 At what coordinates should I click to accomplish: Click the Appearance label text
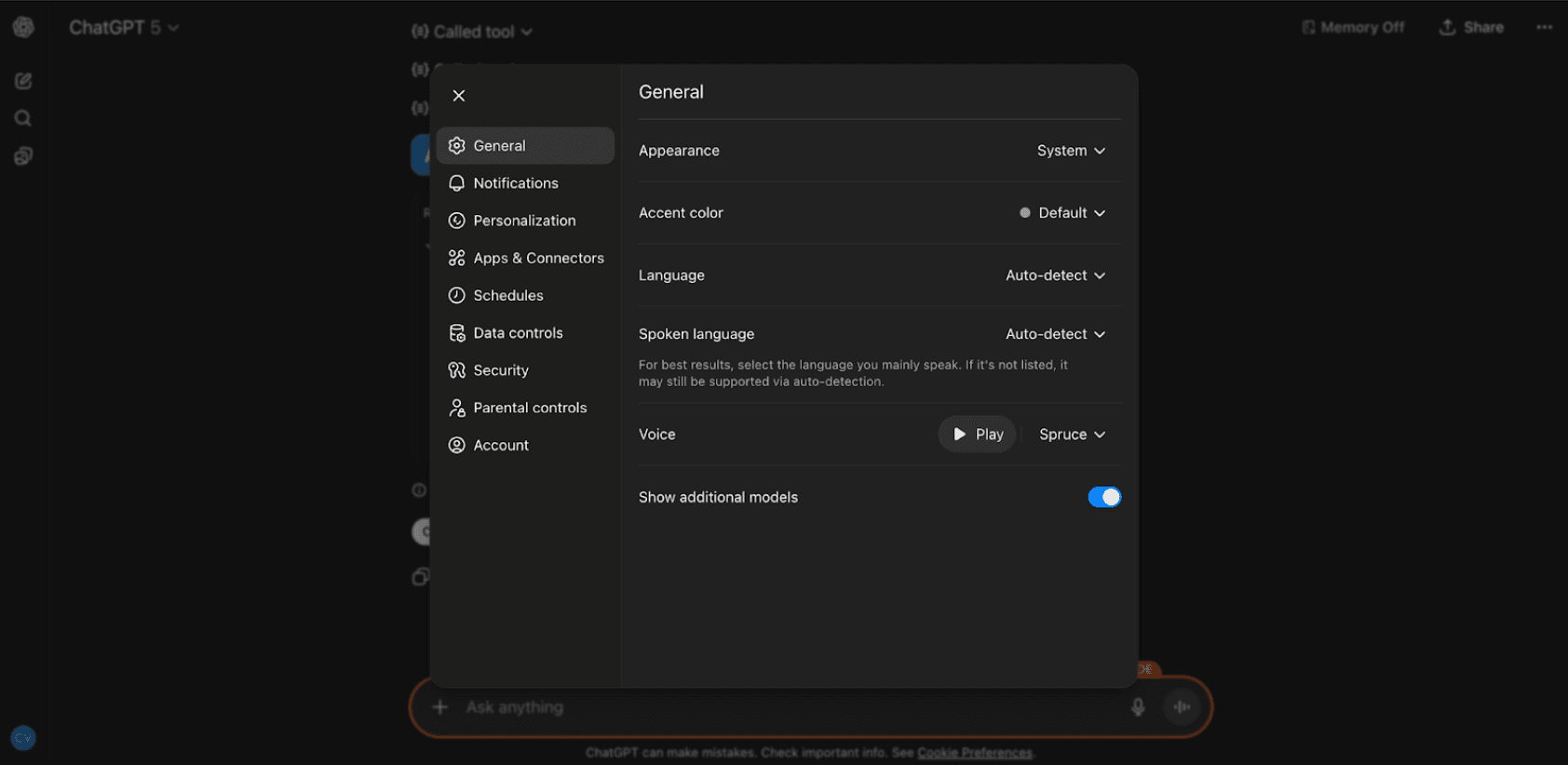(679, 151)
